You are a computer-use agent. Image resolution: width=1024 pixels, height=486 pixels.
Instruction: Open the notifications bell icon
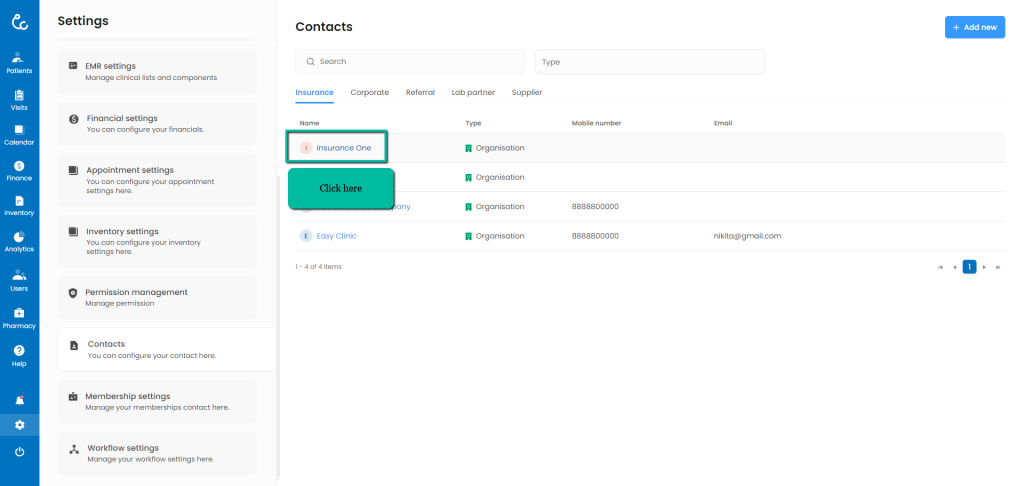click(x=19, y=399)
